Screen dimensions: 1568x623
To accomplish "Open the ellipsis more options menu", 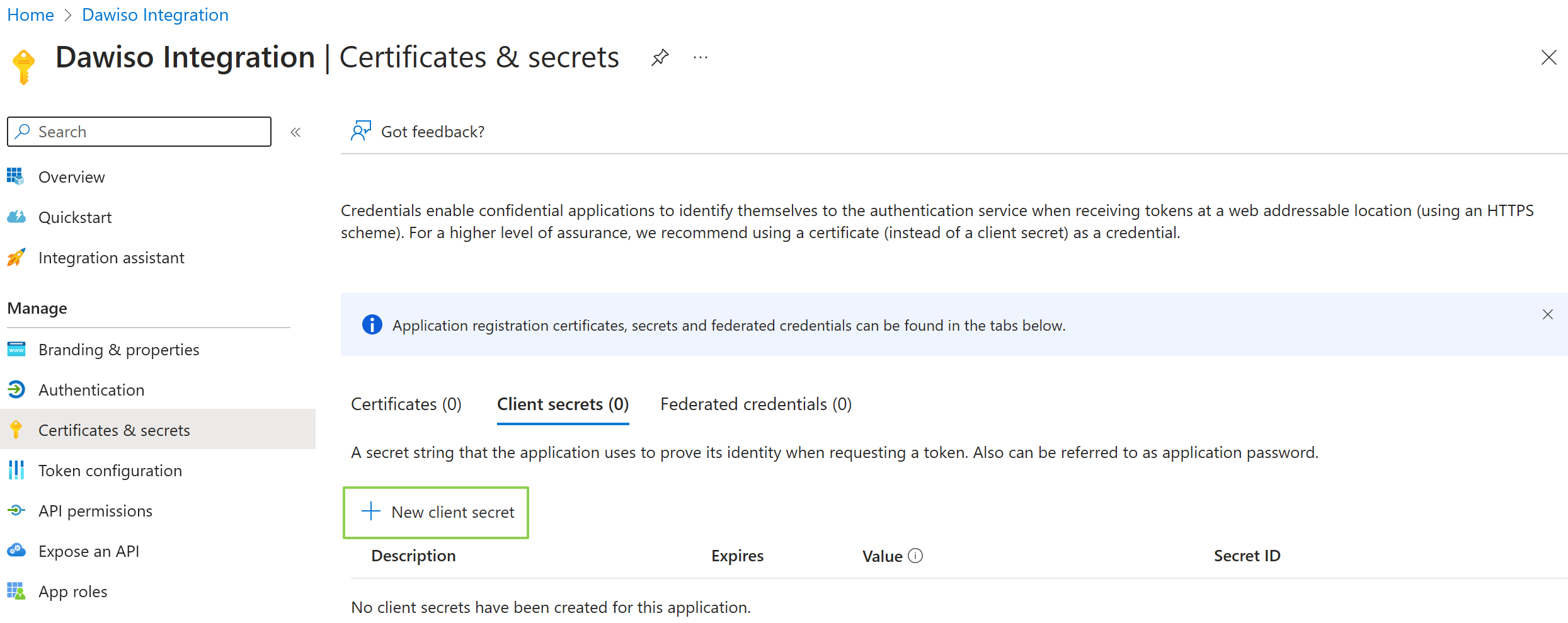I will (x=701, y=58).
